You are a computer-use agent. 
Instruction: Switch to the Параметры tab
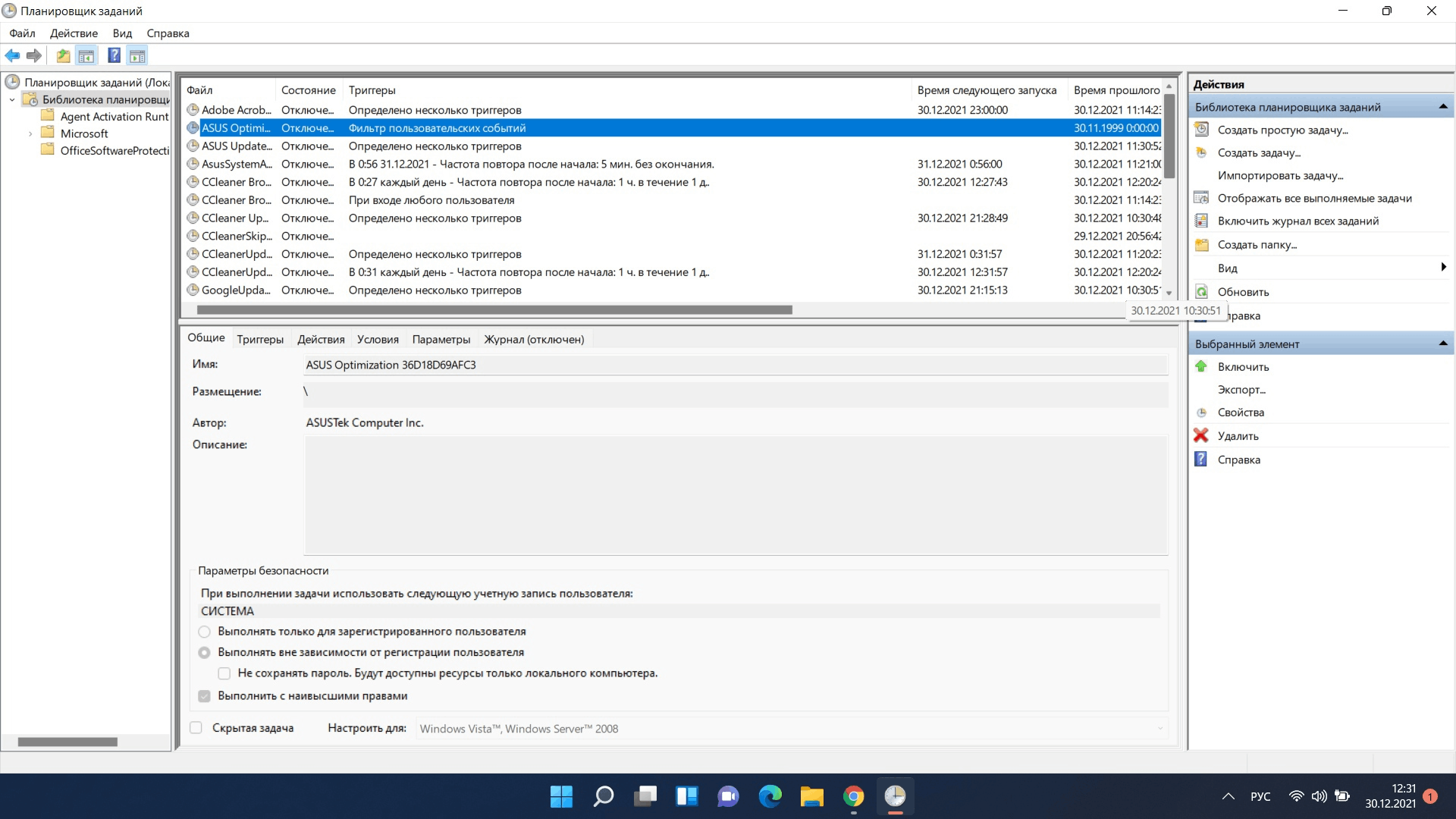[x=441, y=339]
